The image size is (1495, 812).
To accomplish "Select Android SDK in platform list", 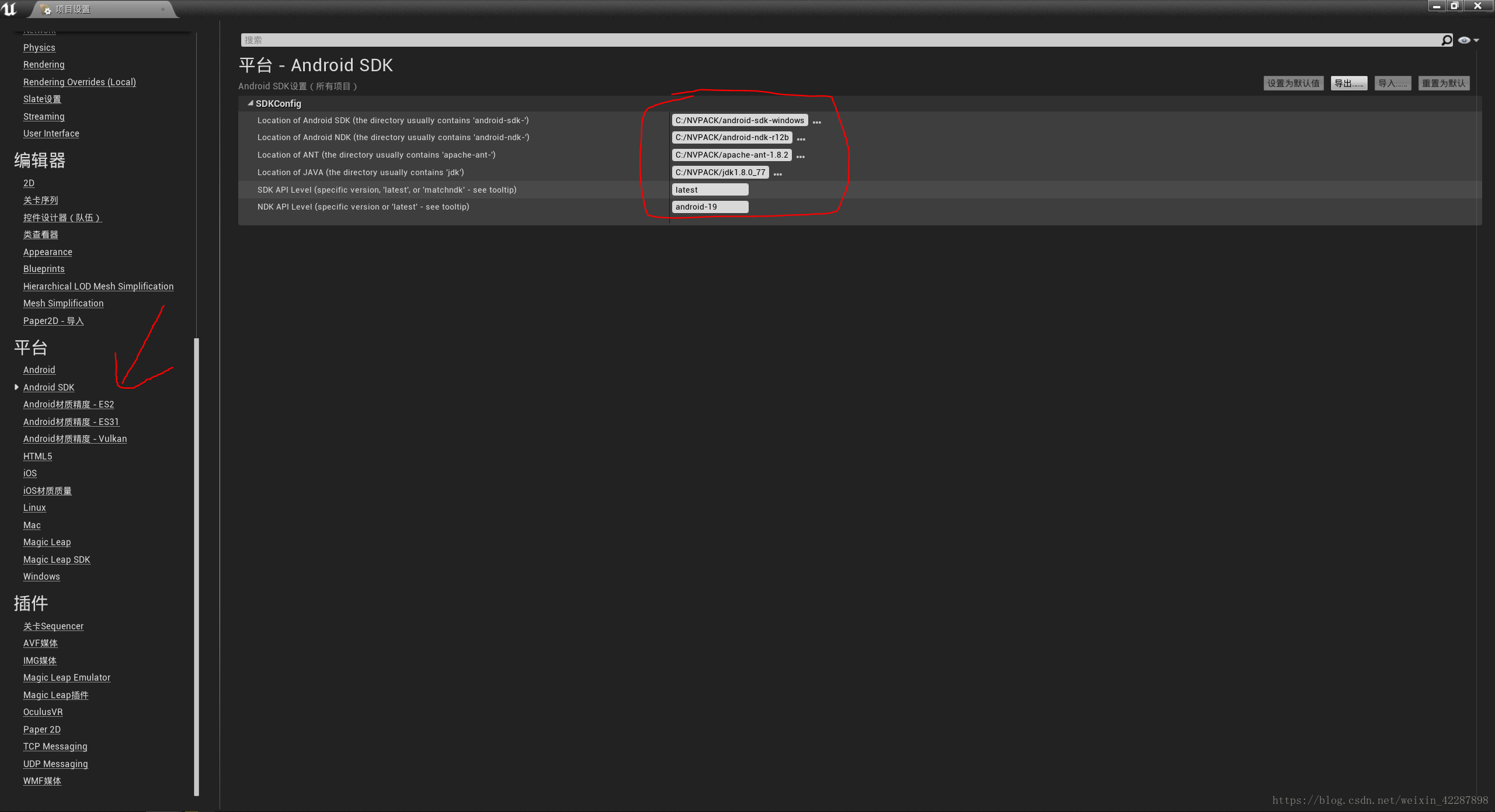I will (49, 387).
